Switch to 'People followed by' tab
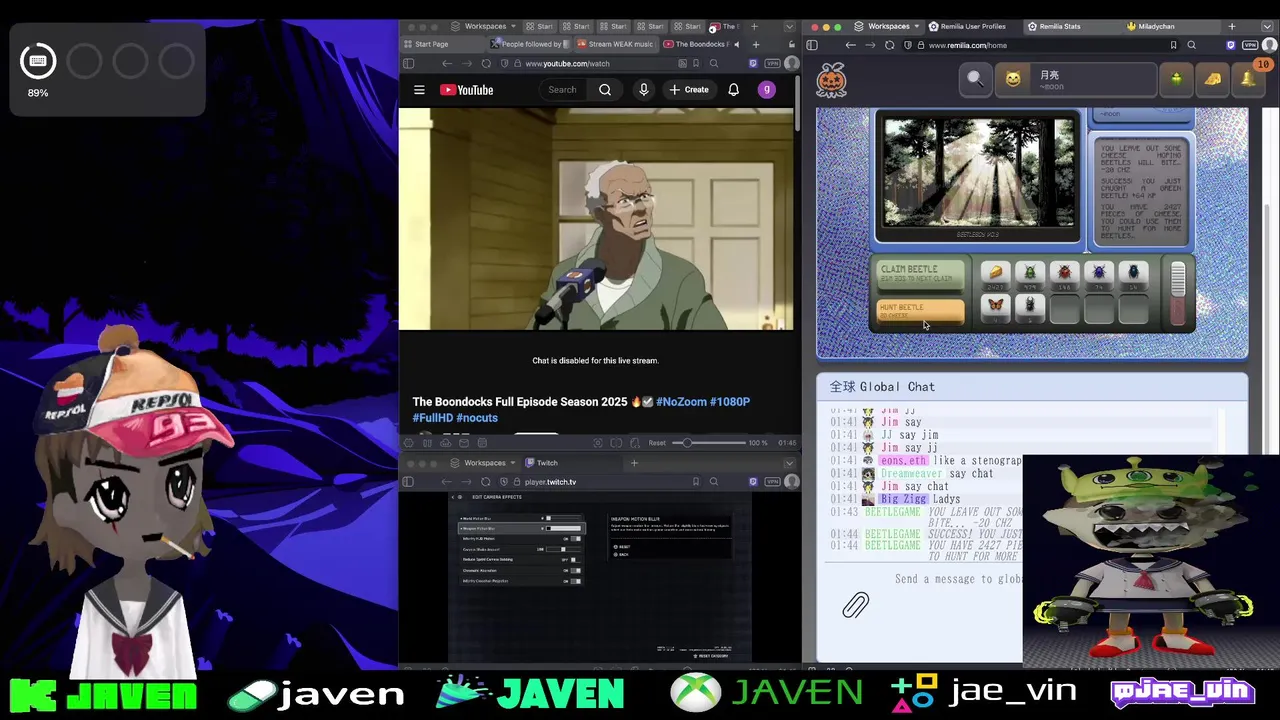Image resolution: width=1280 pixels, height=720 pixels. coord(528,44)
